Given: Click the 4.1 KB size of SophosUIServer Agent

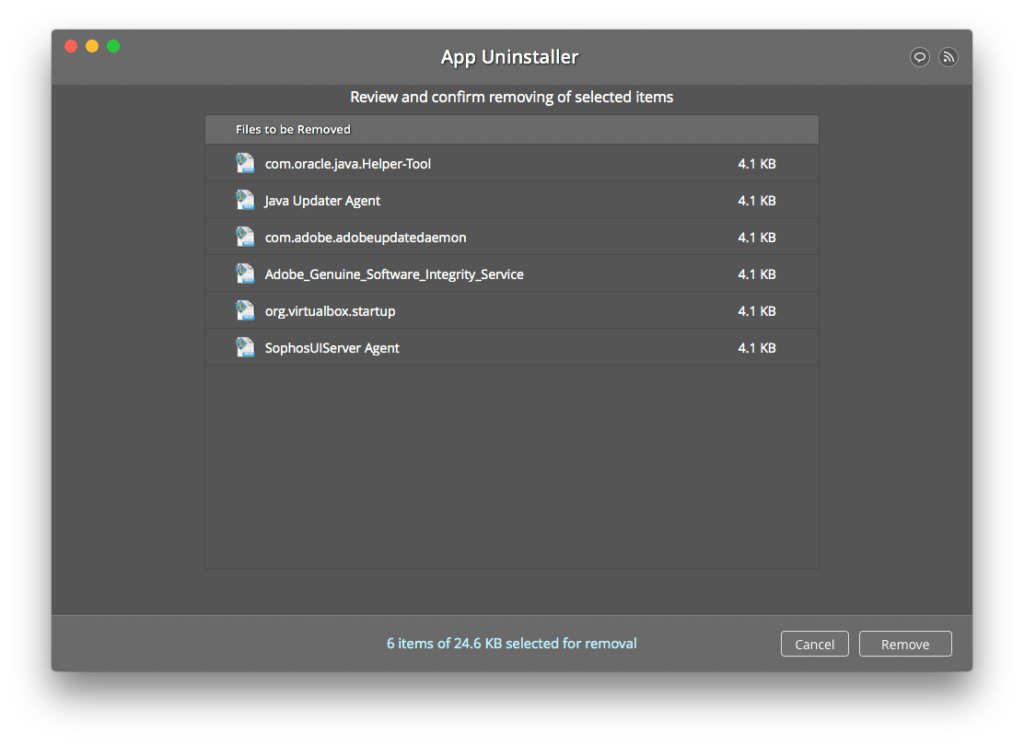Looking at the screenshot, I should (757, 348).
